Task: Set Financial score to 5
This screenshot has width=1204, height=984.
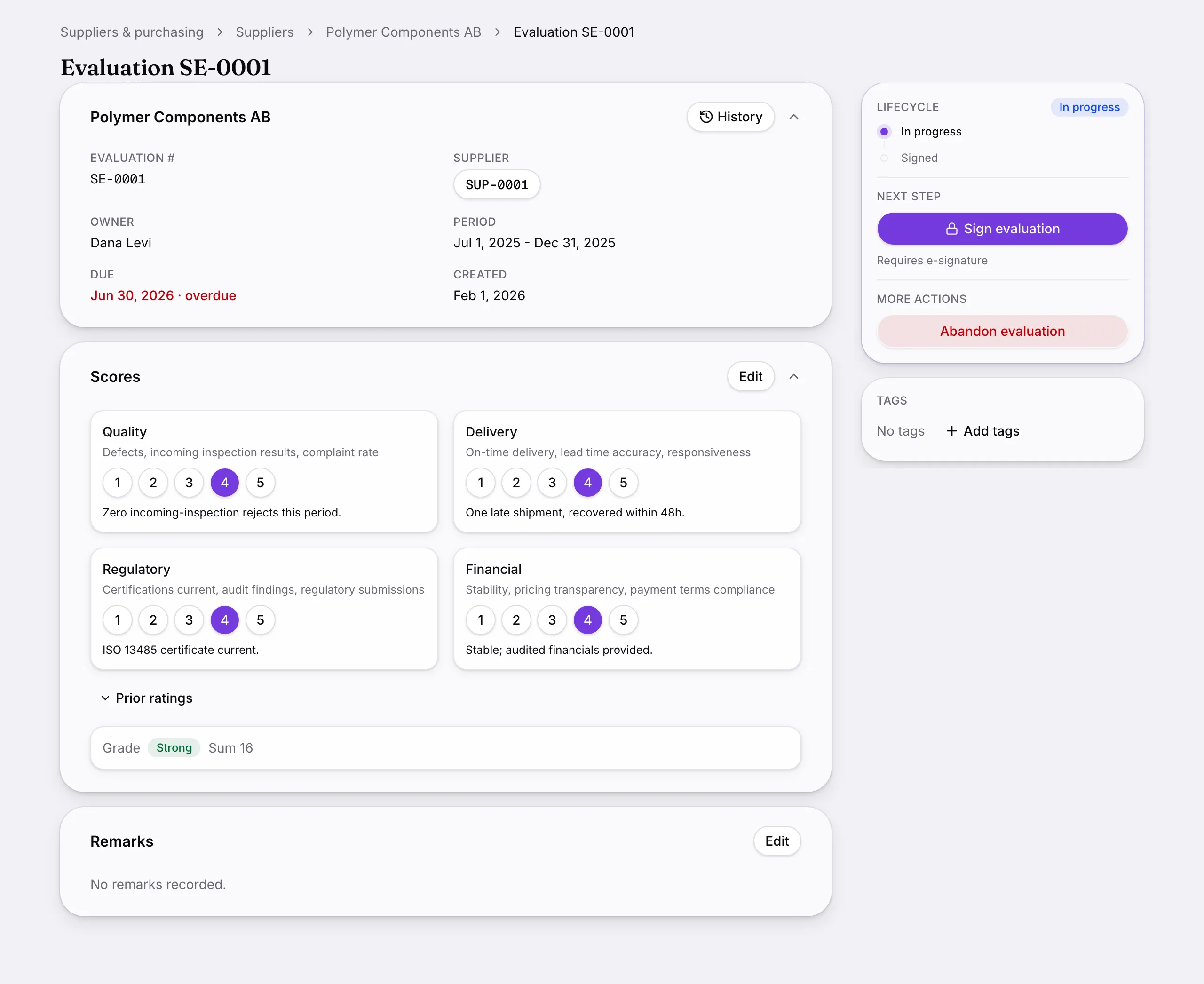Action: point(623,619)
